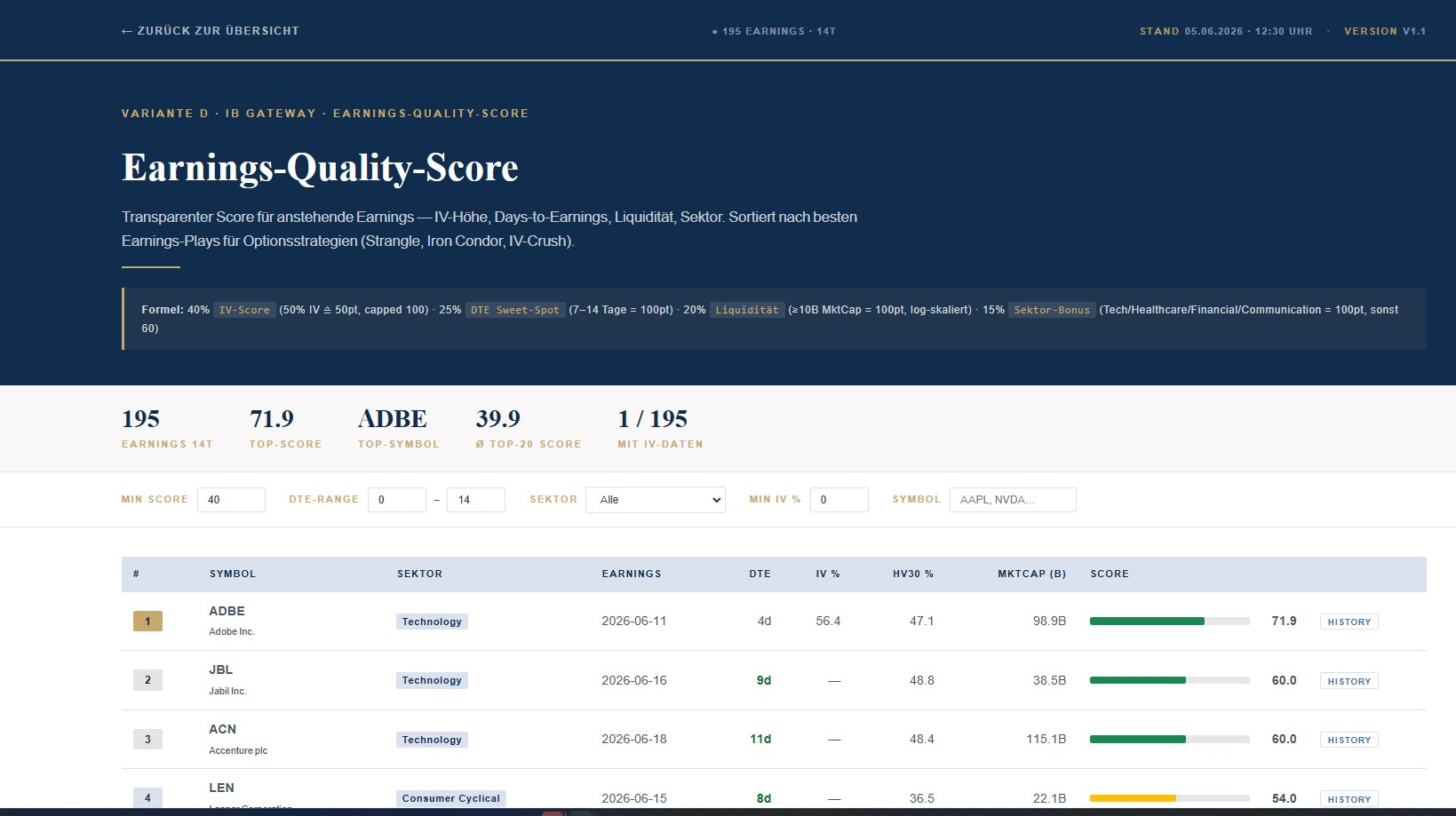Edit the DTE-Range lower bound field
Viewport: 1456px width, 816px height.
397,500
